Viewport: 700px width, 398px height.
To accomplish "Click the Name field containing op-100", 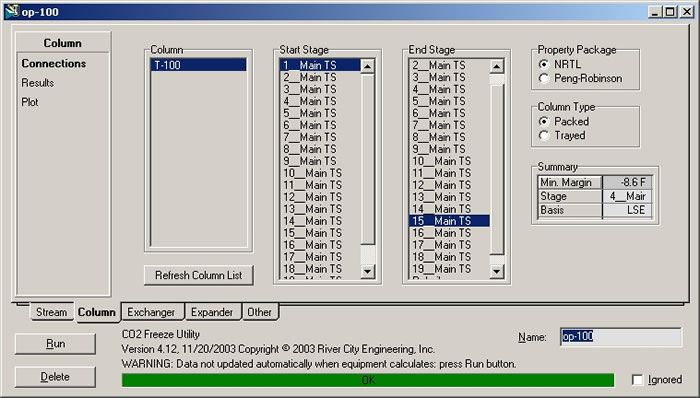I will coord(621,336).
